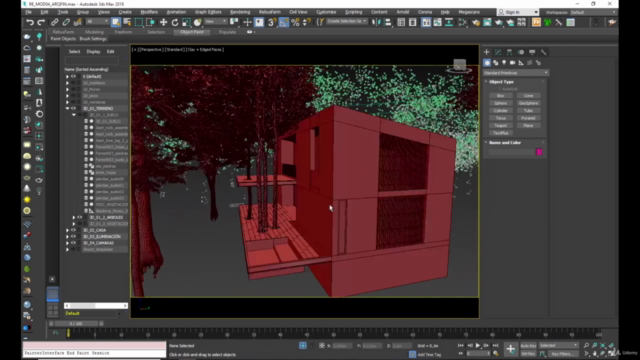Pick the Rectangular Selection Region tool
The width and height of the screenshot is (640, 360).
pyautogui.click(x=139, y=22)
